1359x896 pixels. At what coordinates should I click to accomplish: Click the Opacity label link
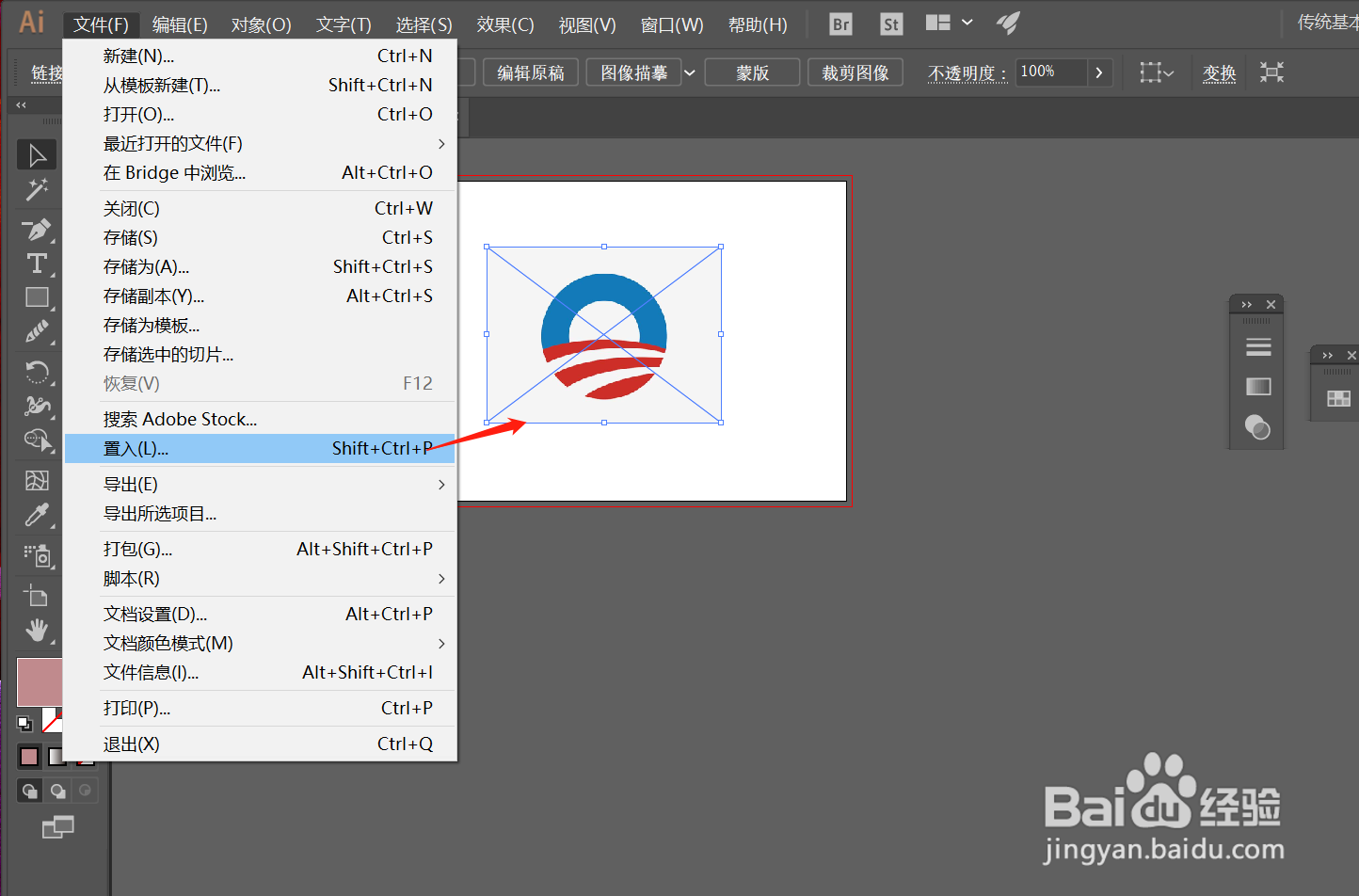pyautogui.click(x=967, y=73)
